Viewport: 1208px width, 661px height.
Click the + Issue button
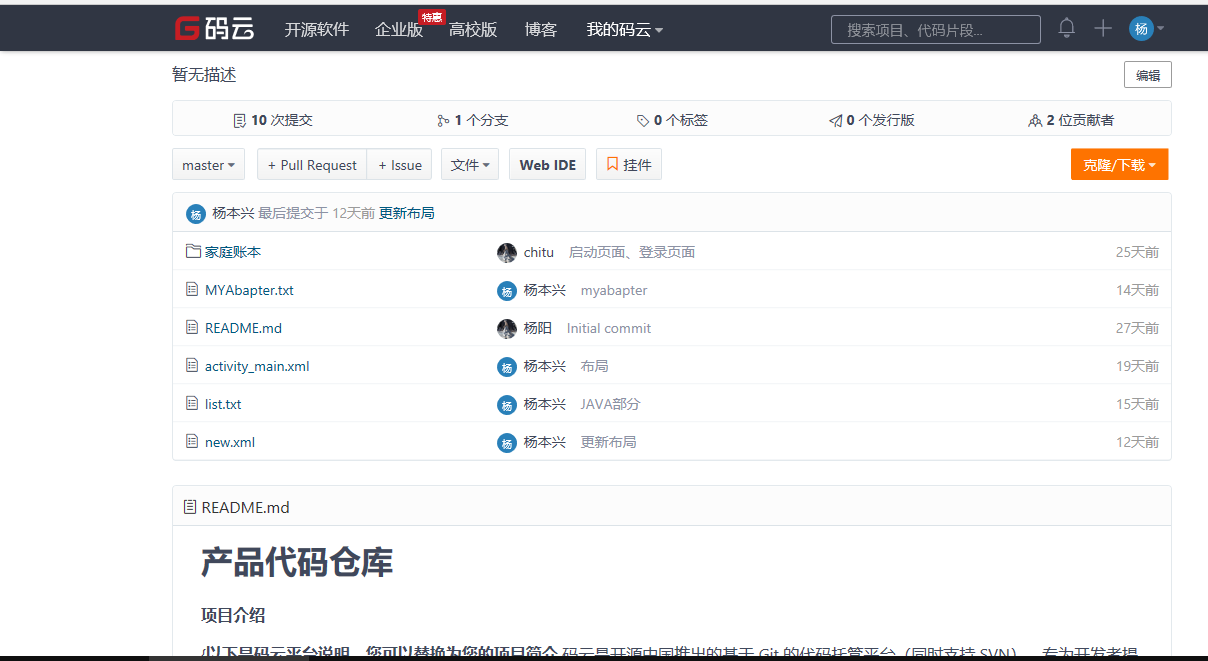(400, 165)
